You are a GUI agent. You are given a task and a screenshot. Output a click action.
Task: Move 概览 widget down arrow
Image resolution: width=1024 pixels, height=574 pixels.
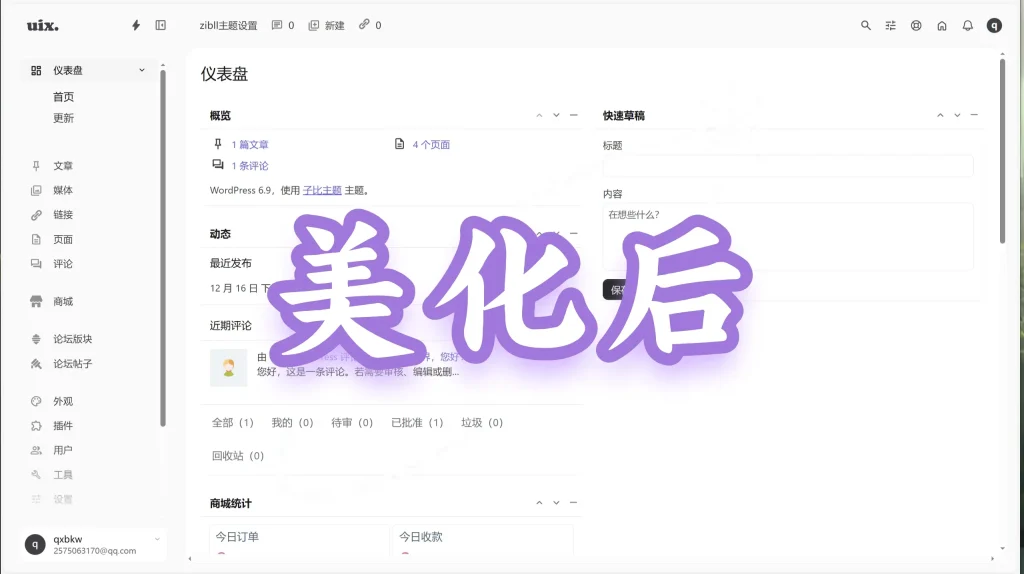(556, 115)
